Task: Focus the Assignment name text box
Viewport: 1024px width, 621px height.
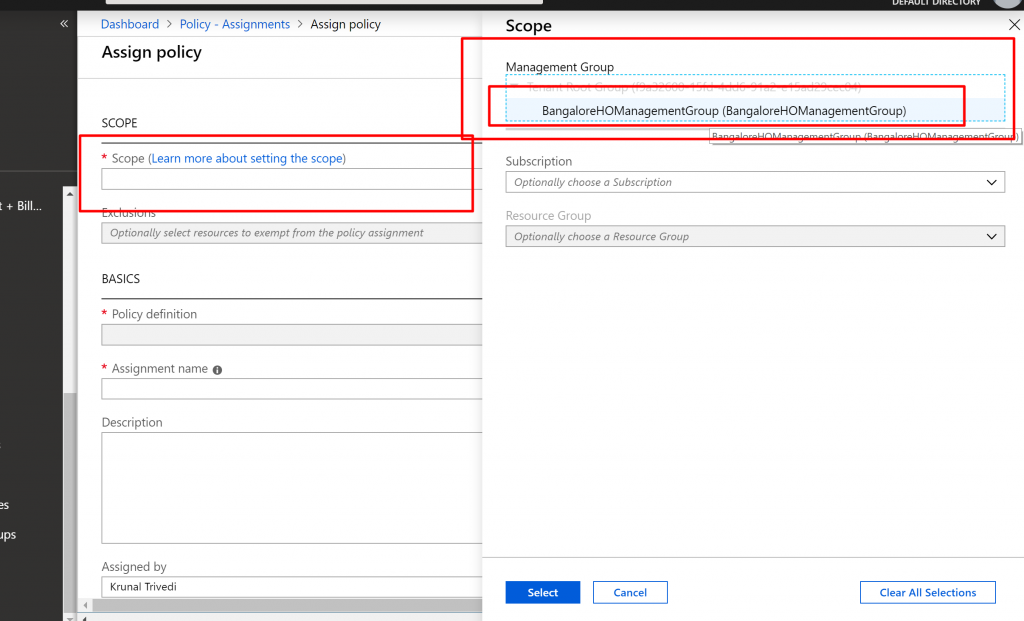Action: pos(290,388)
